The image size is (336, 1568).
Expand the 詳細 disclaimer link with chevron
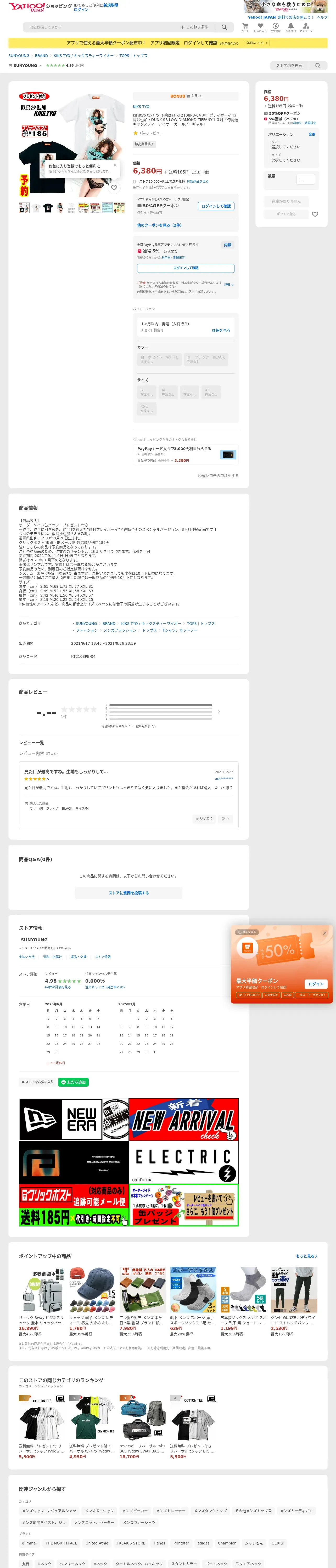coord(229,284)
